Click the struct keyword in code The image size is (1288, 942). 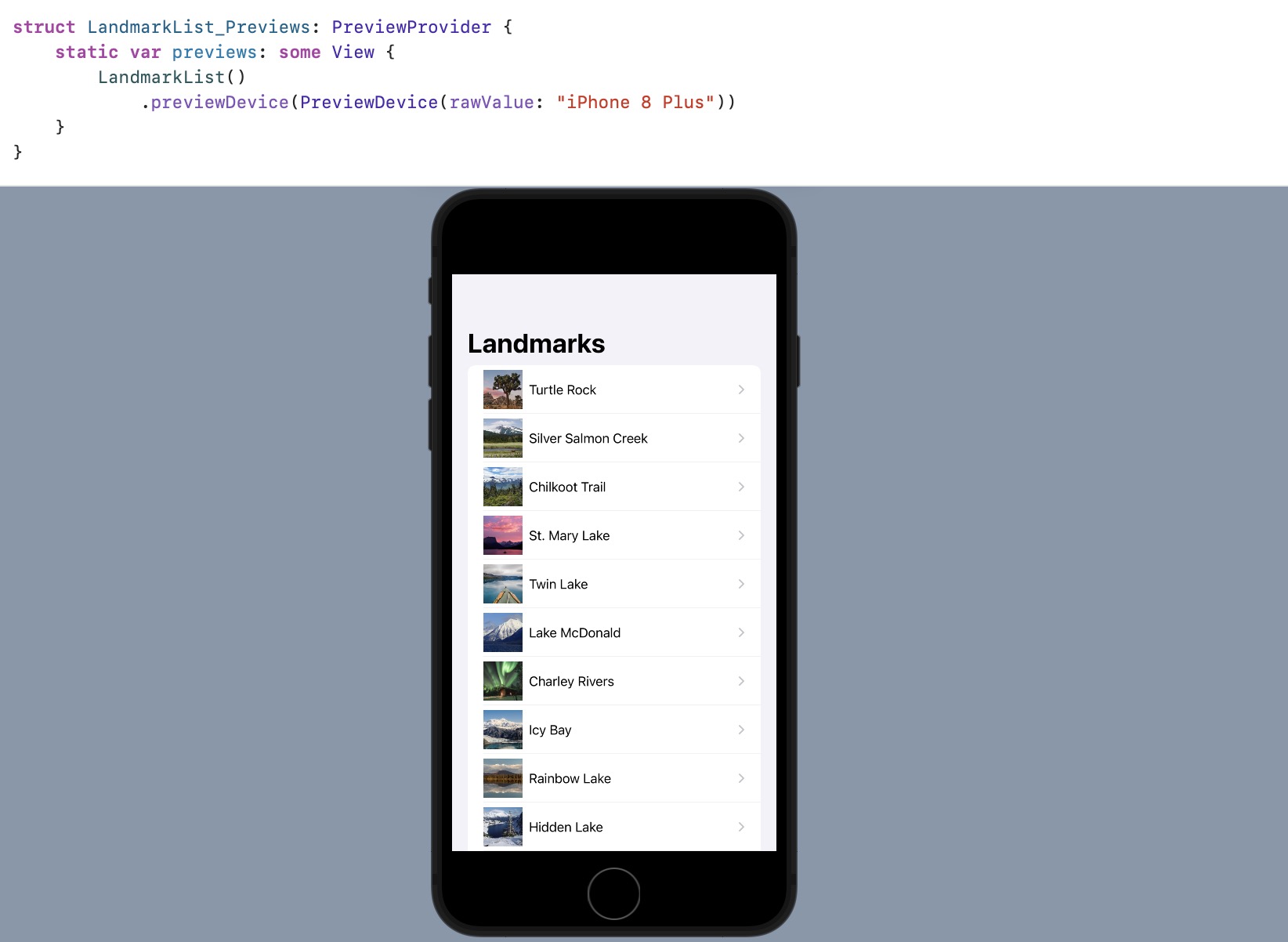[x=44, y=27]
